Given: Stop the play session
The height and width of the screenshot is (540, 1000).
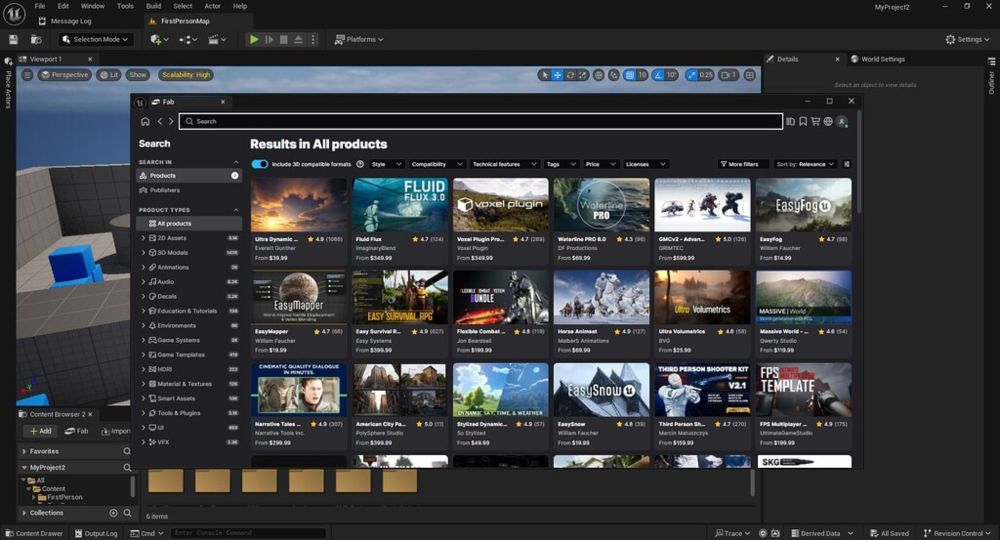Looking at the screenshot, I should coord(284,40).
